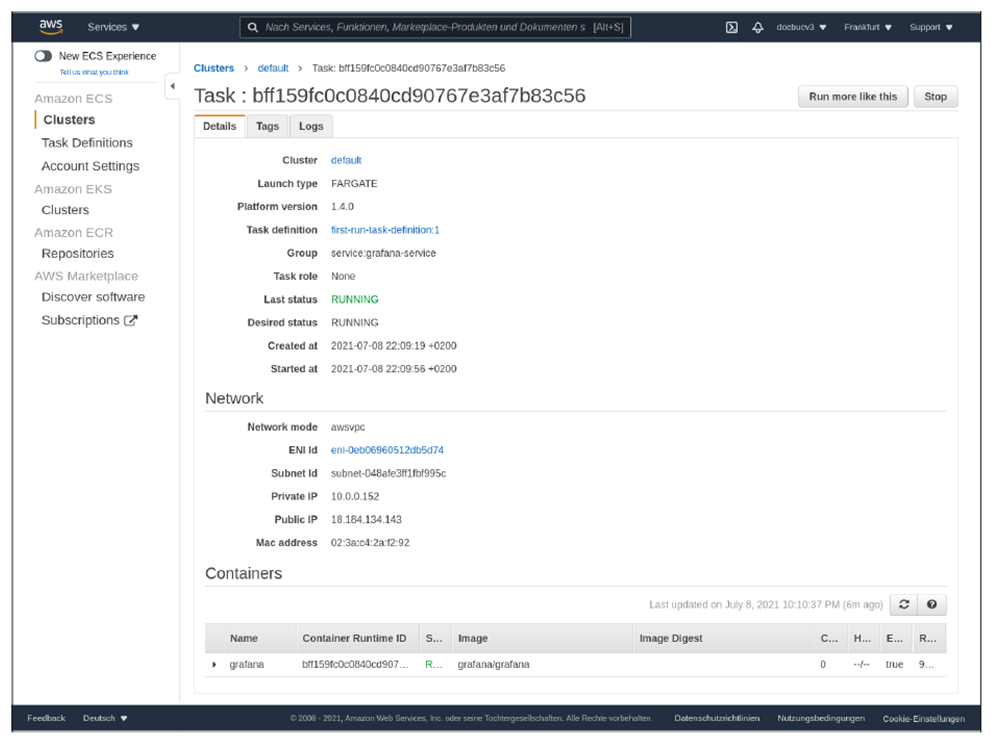Refresh the containers list
This screenshot has height=741, width=991.
point(904,604)
